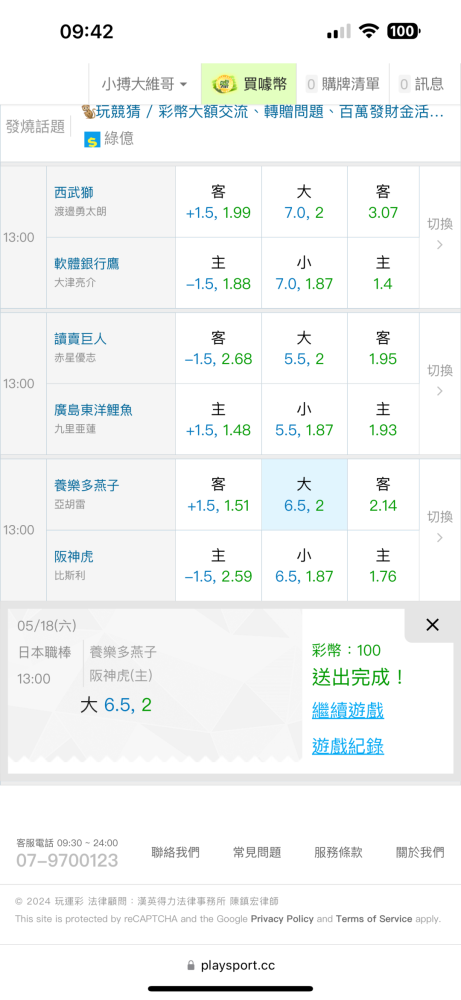Open the 遊戲紀錄 link
Image resolution: width=461 pixels, height=1000 pixels.
pyautogui.click(x=348, y=746)
